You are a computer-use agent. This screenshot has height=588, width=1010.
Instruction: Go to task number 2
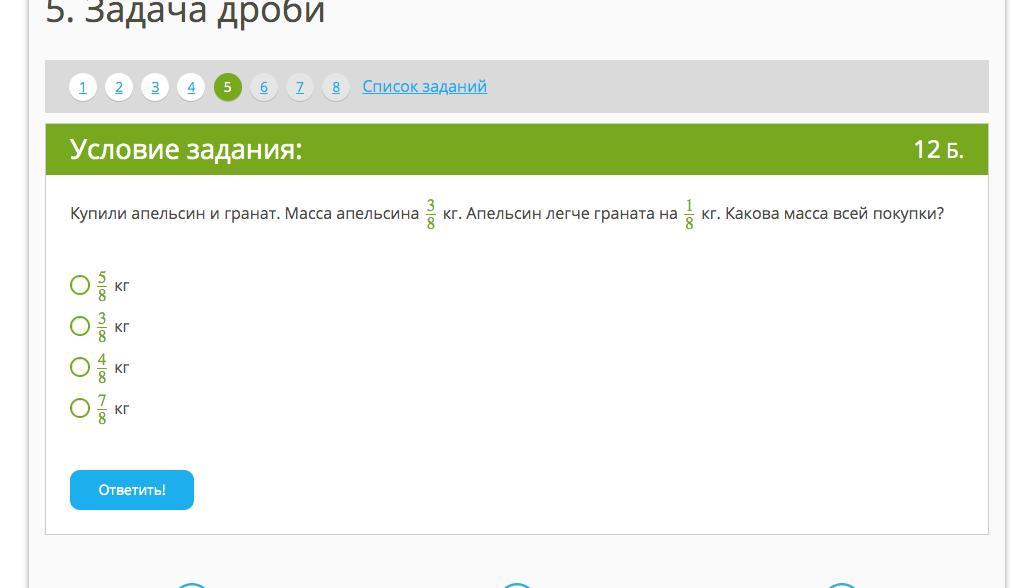[119, 88]
